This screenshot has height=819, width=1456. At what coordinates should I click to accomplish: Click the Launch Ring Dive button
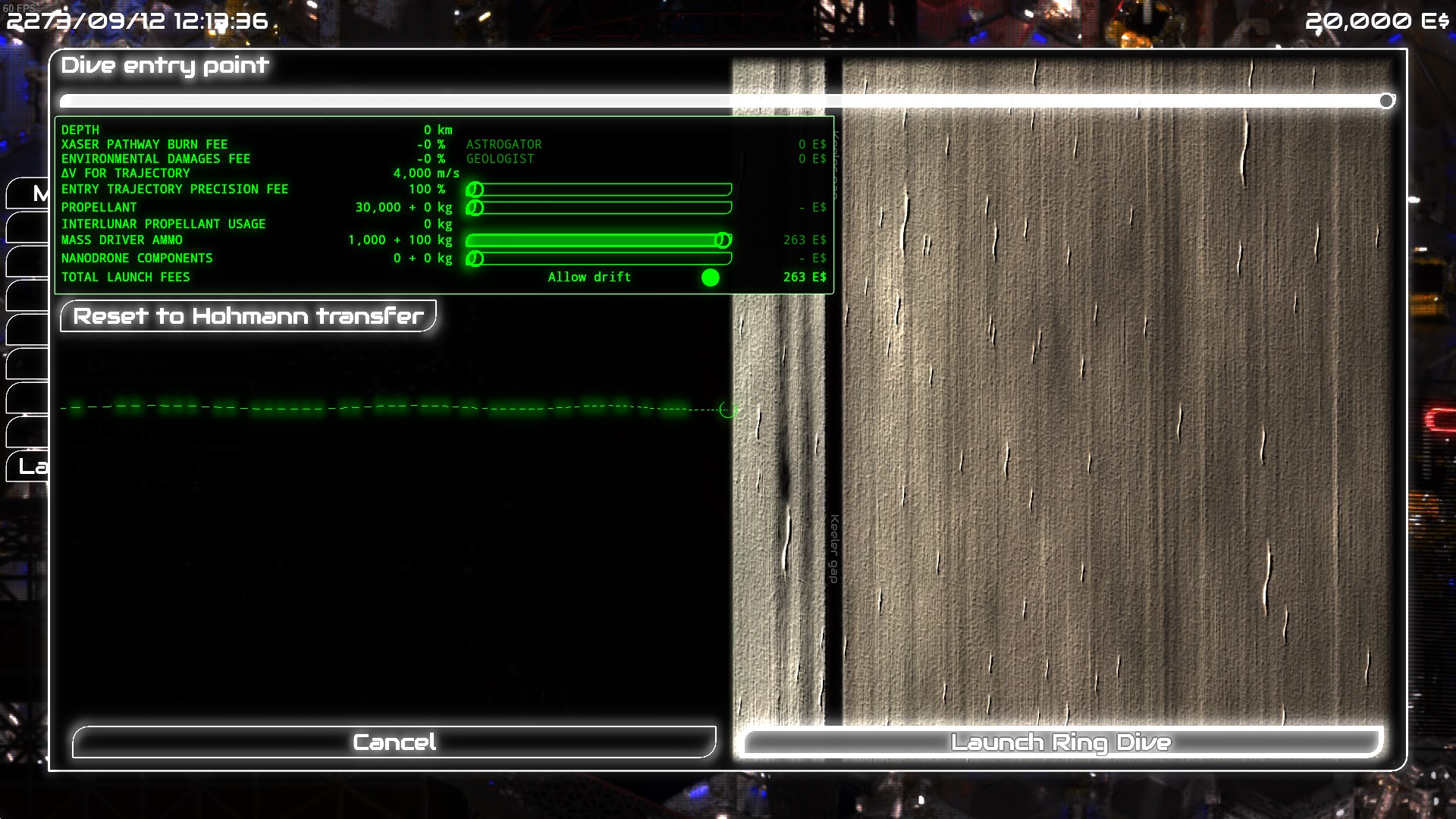(1060, 742)
